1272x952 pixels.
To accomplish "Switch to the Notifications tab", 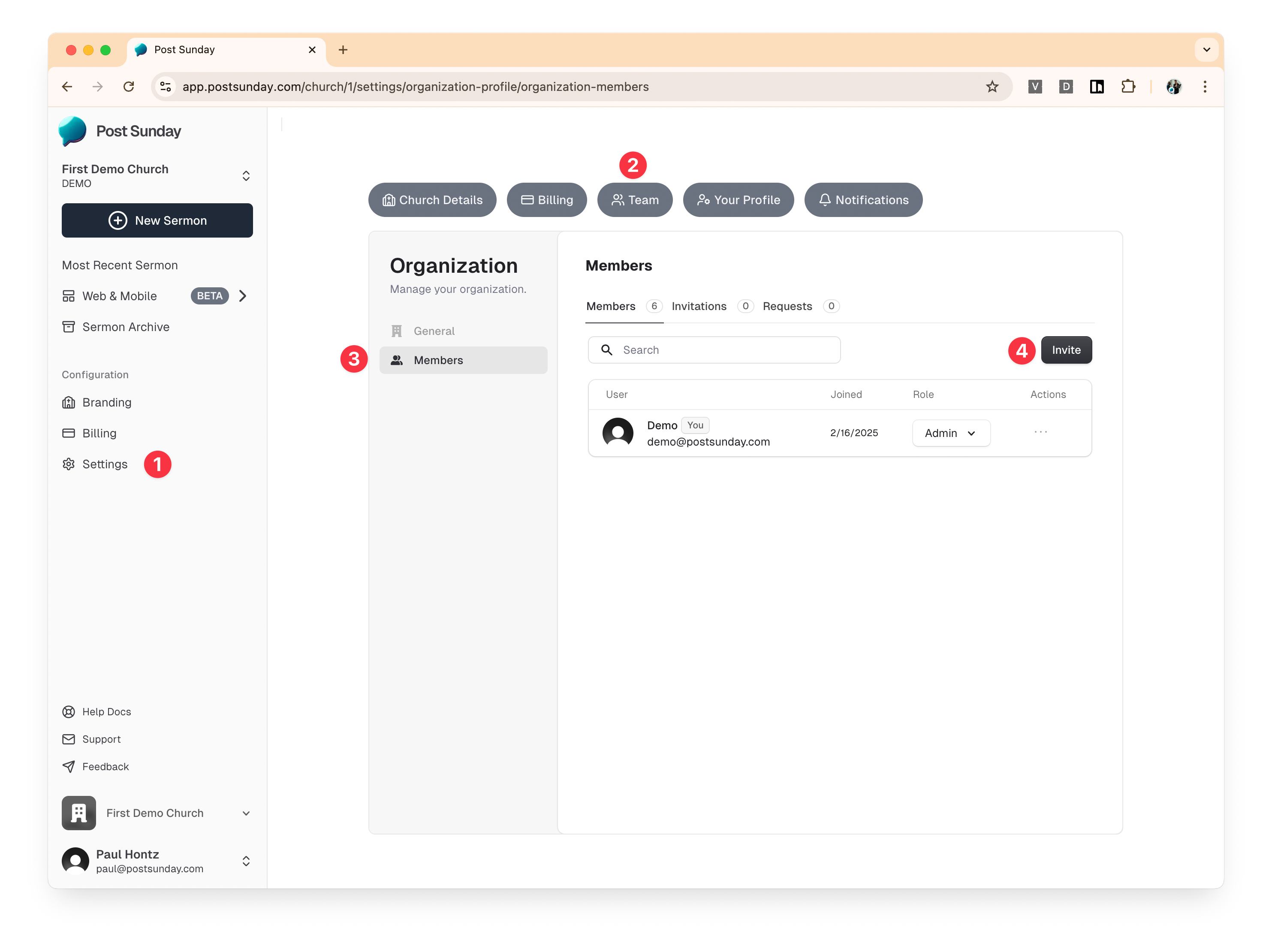I will tap(863, 200).
